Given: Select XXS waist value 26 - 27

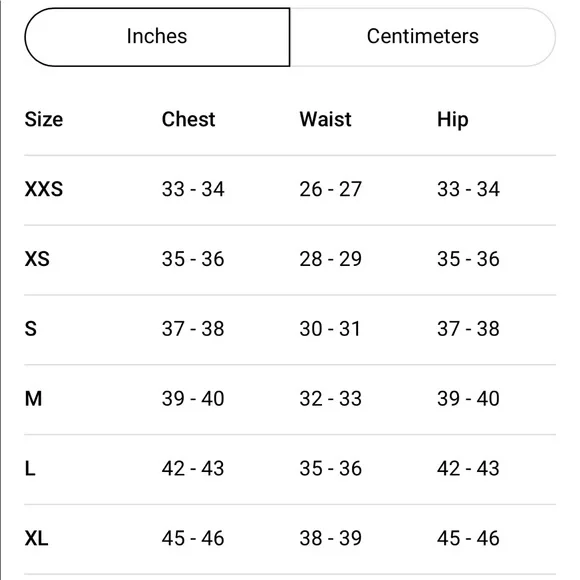Looking at the screenshot, I should [x=331, y=189].
